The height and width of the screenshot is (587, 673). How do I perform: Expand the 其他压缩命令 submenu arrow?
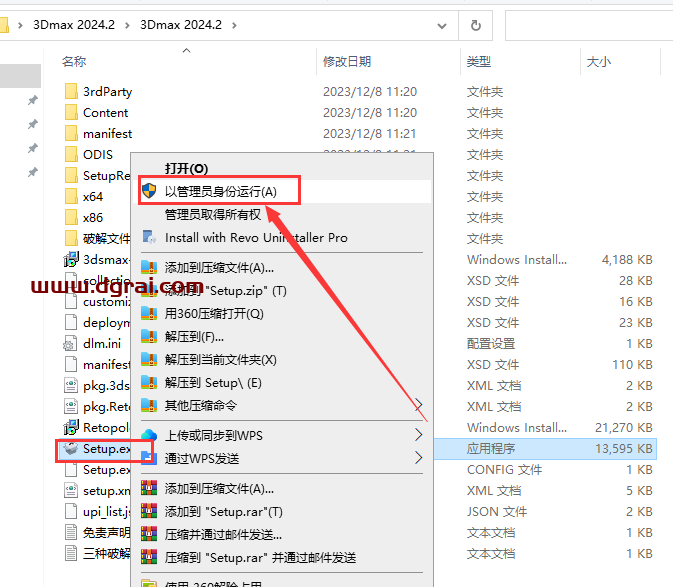click(418, 405)
